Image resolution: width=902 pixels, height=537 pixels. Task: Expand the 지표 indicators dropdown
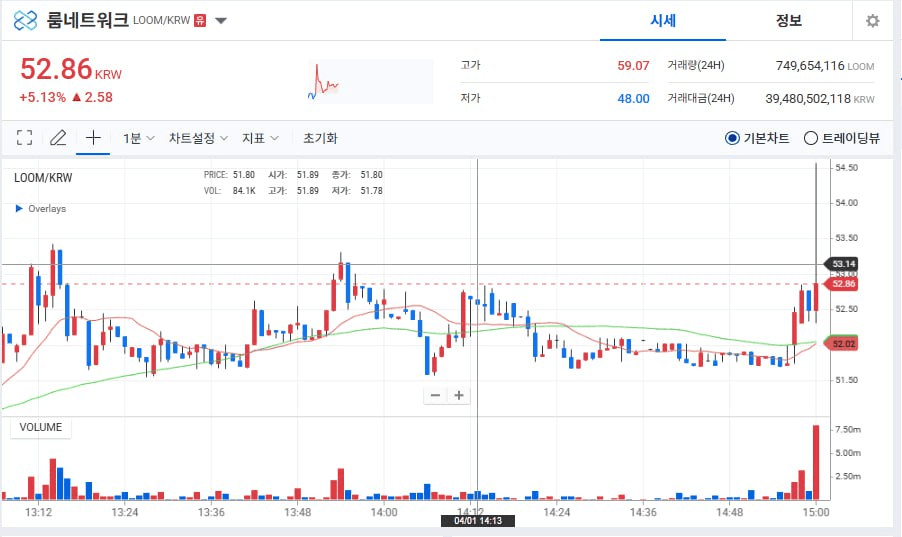[260, 138]
